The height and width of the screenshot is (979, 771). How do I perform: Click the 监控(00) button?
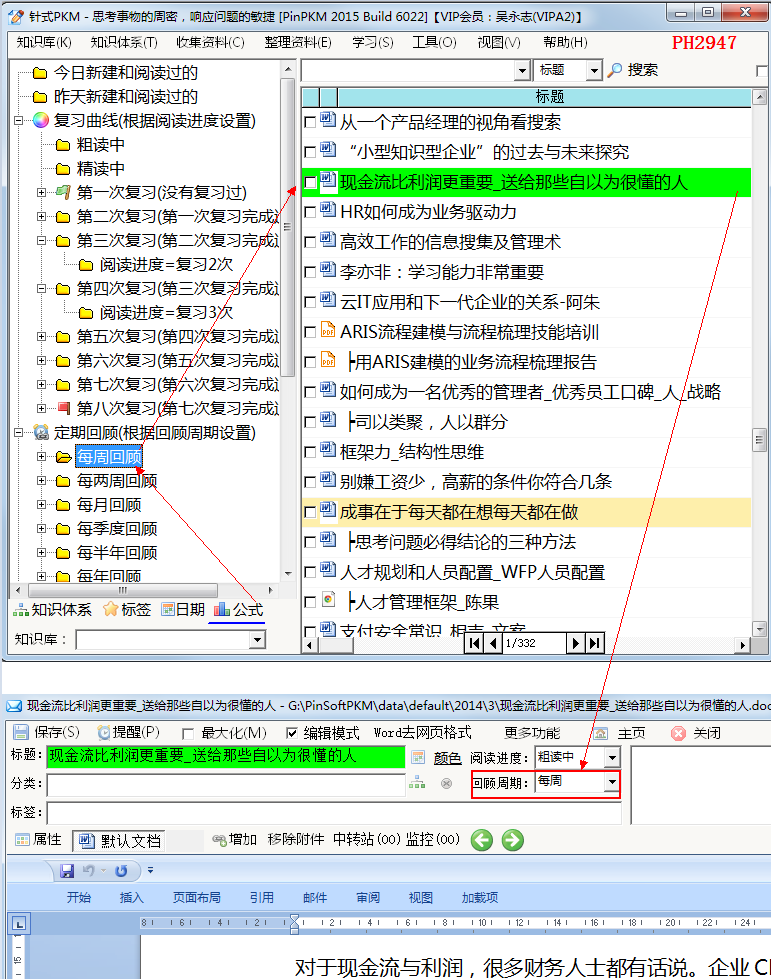click(x=433, y=840)
